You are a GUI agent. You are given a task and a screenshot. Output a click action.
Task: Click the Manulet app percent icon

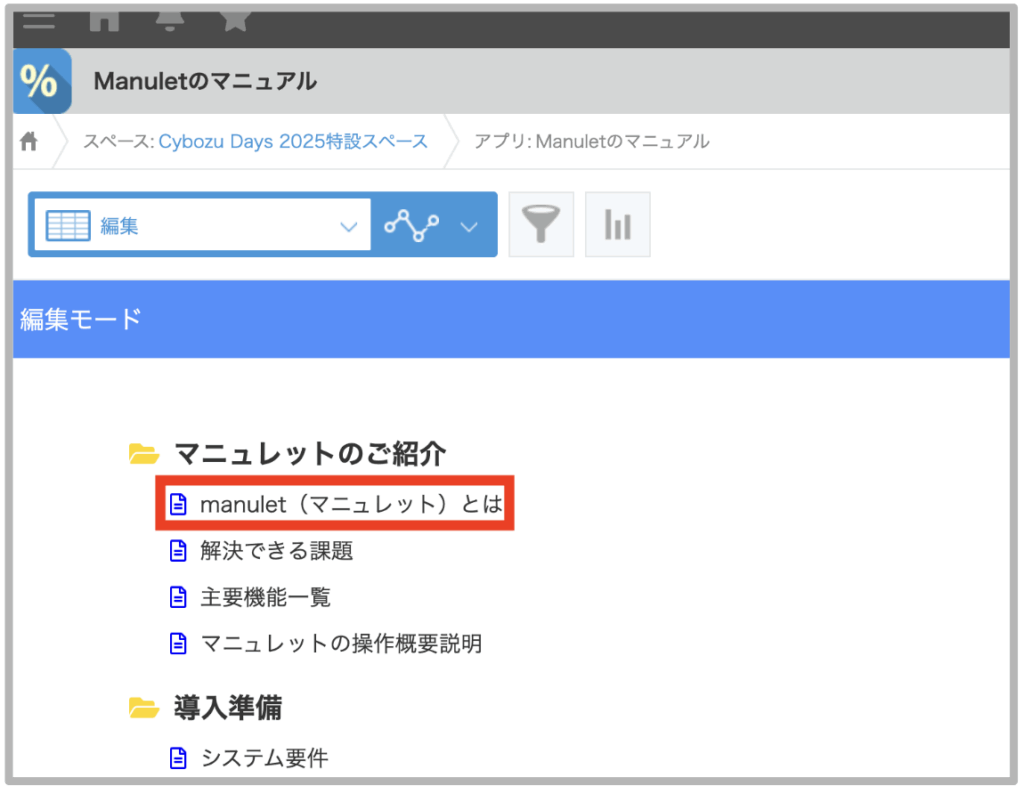pos(42,81)
